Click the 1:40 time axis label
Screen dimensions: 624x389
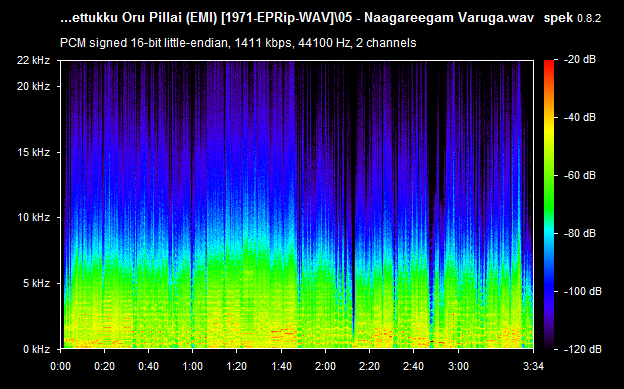coord(281,366)
